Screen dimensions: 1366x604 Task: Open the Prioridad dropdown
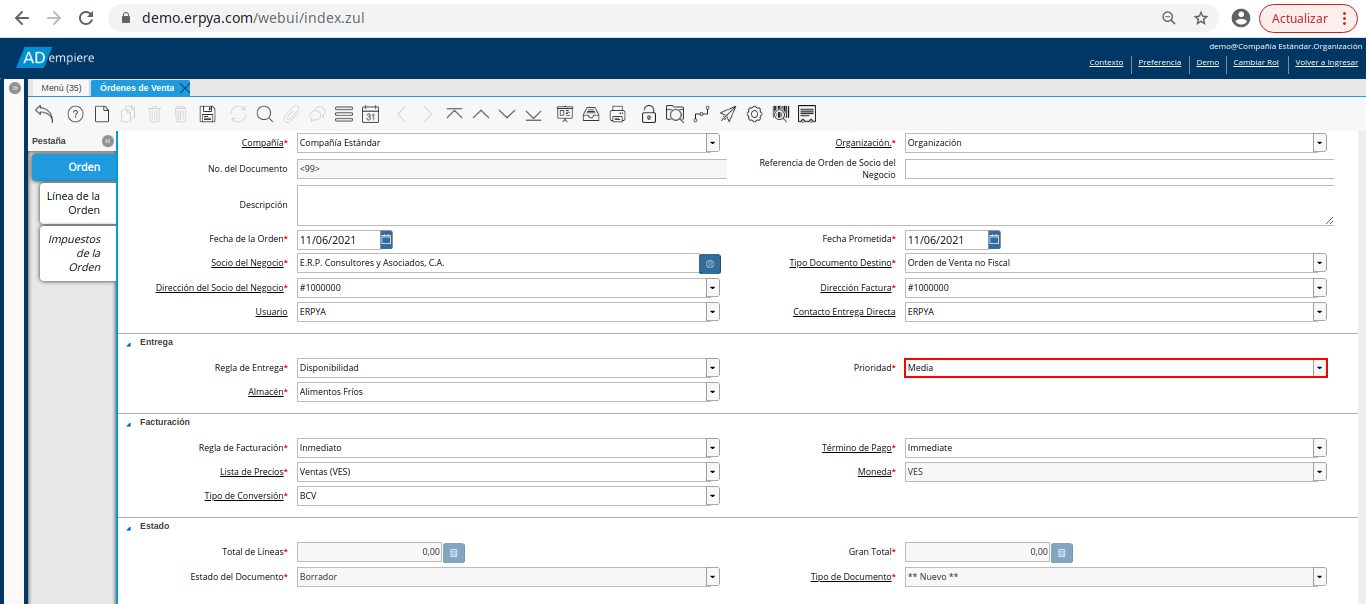[1320, 368]
